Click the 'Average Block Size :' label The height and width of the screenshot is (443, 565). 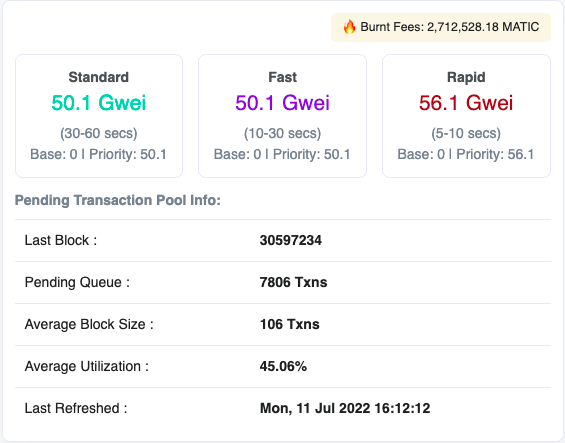tap(89, 324)
